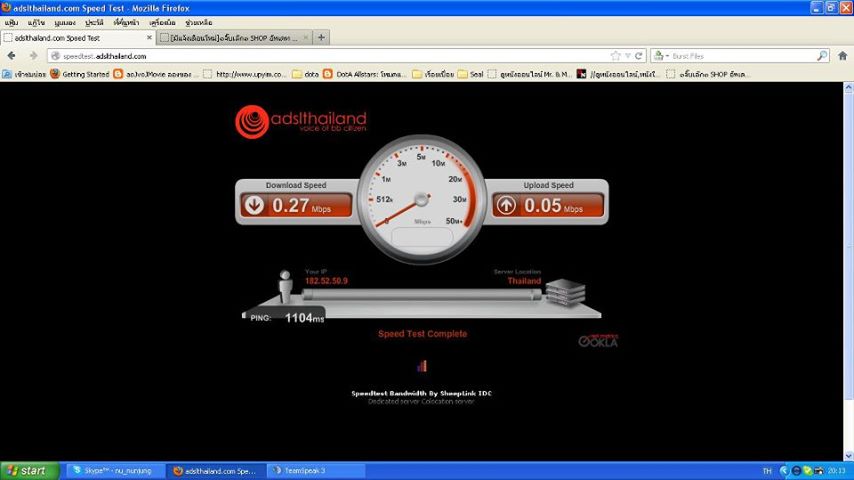Close the adslthailand.com Speed Test tab
This screenshot has width=854, height=480.
point(149,38)
